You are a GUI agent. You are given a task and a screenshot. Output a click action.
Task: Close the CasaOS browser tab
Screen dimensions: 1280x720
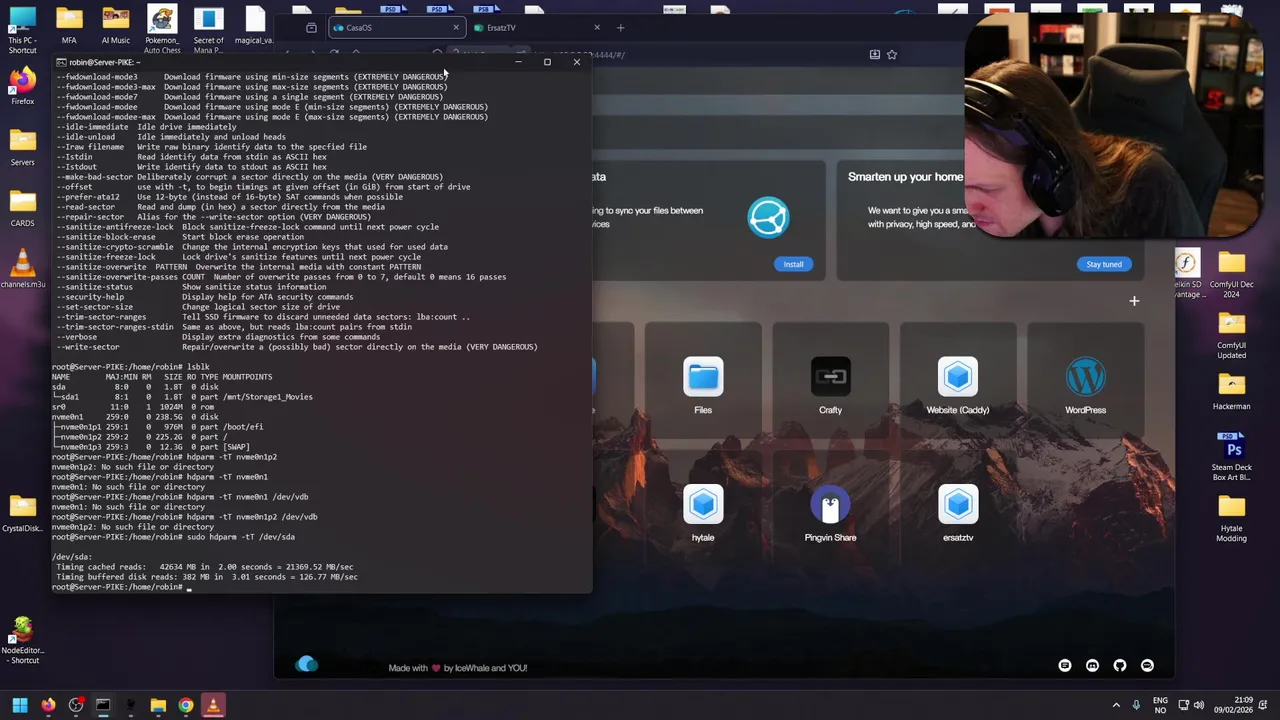[456, 28]
